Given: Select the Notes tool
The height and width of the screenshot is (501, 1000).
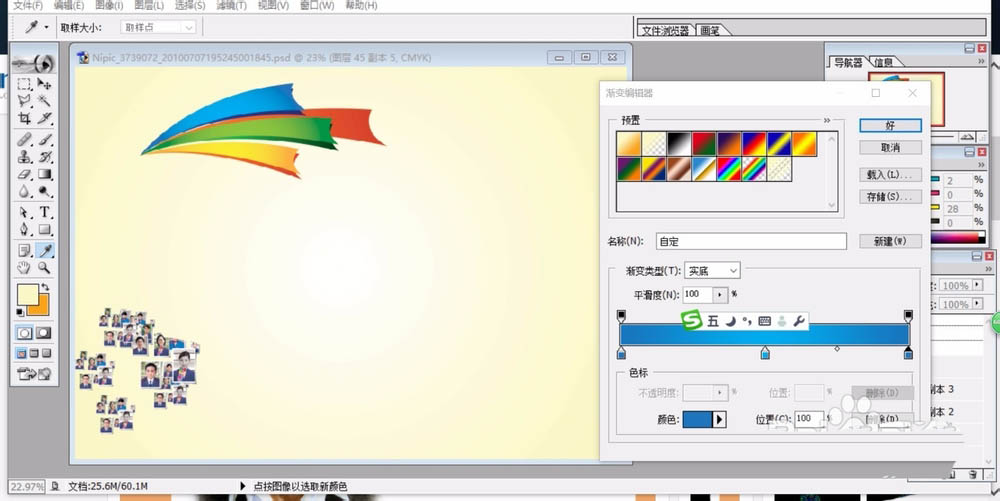Looking at the screenshot, I should [x=24, y=250].
